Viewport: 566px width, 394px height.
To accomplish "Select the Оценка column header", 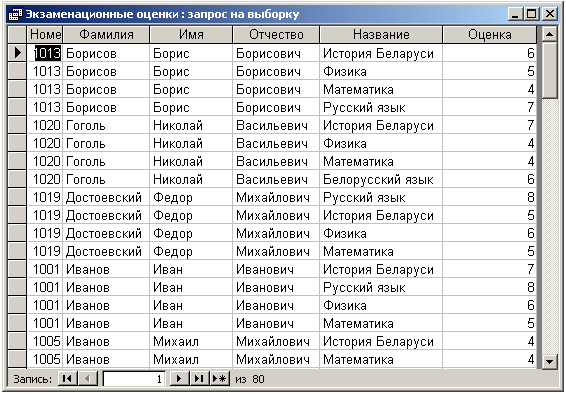I will click(489, 35).
